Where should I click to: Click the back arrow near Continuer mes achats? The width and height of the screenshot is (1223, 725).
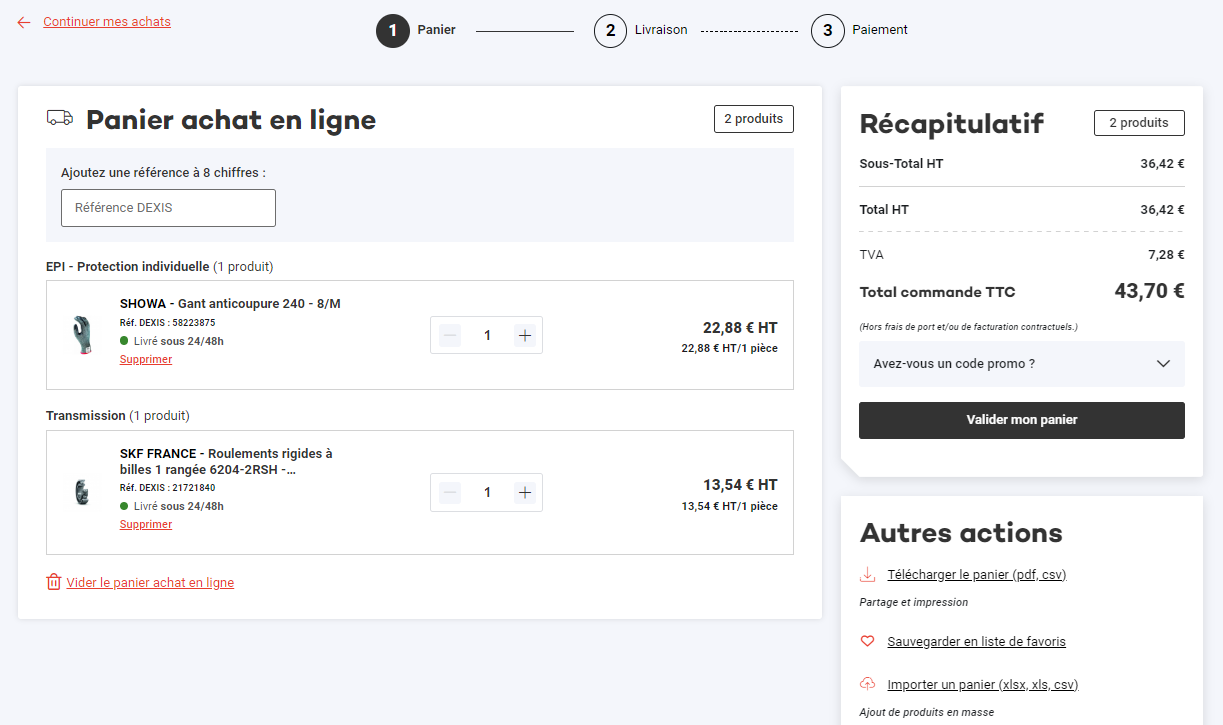(23, 21)
